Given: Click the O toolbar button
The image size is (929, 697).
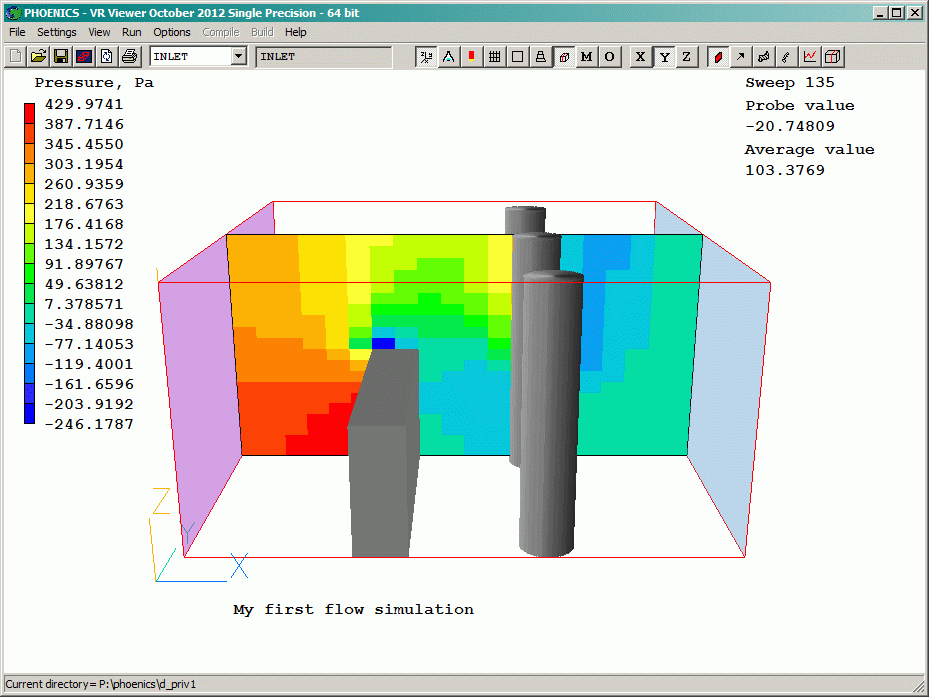Looking at the screenshot, I should [x=610, y=57].
